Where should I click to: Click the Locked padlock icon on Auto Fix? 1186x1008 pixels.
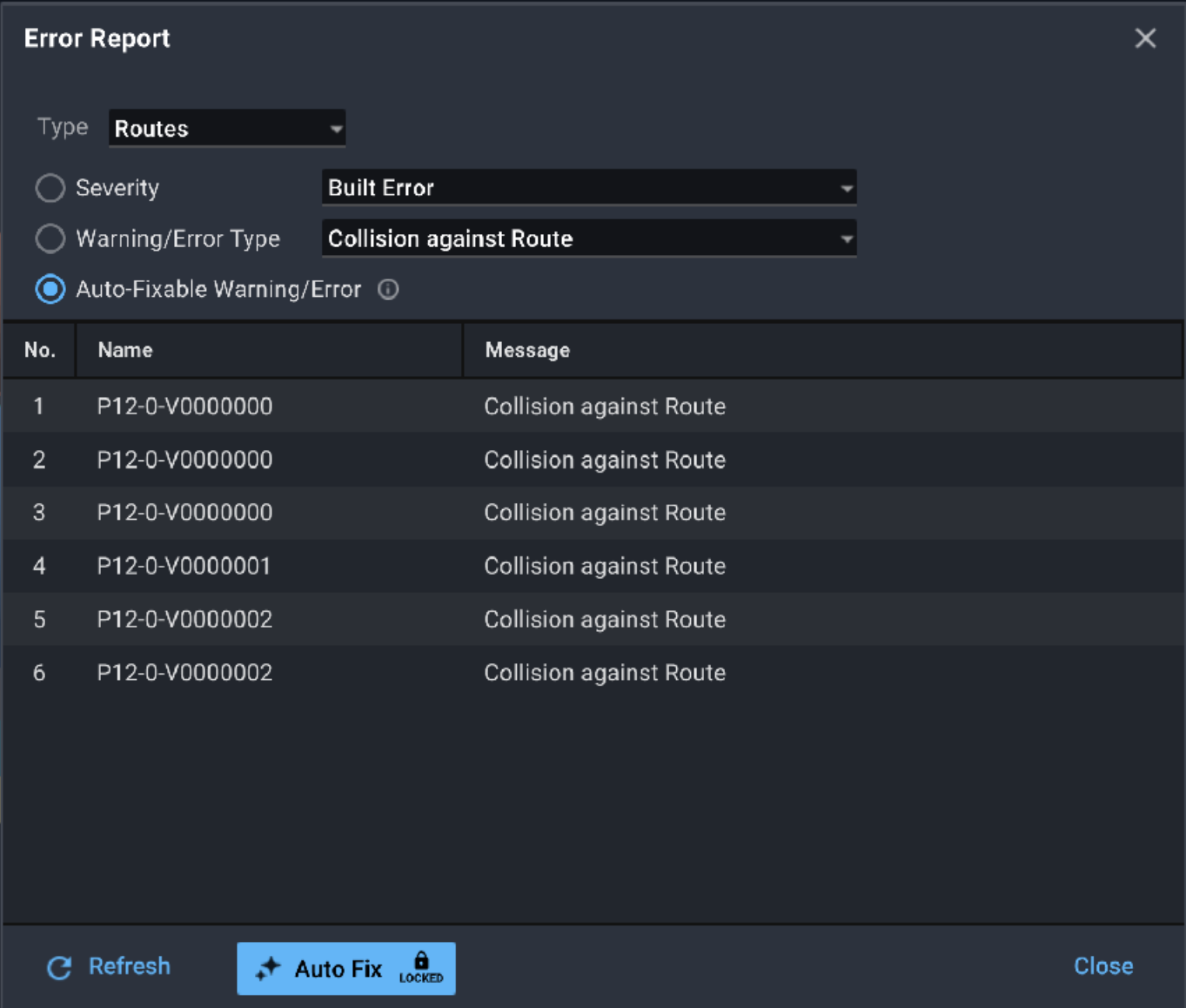pyautogui.click(x=421, y=968)
